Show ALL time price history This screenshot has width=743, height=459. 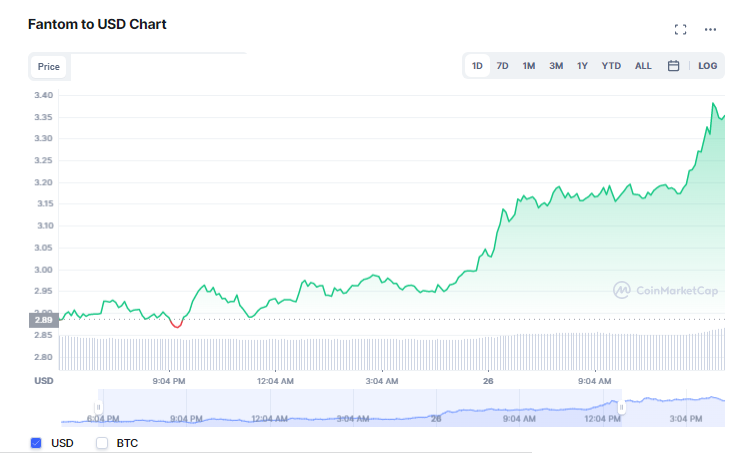click(x=643, y=66)
